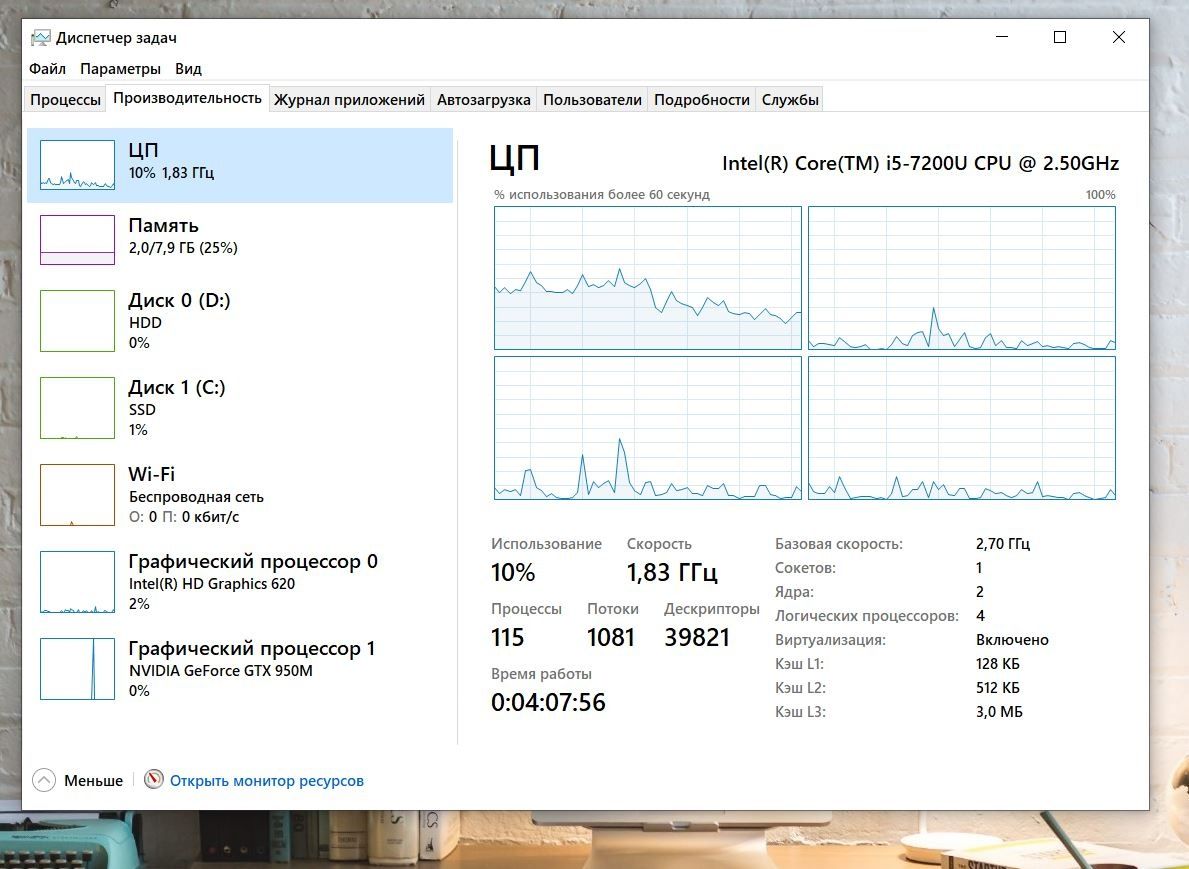
Task: Click the graph with a peak around 30% in its middle
Action: tap(962, 278)
